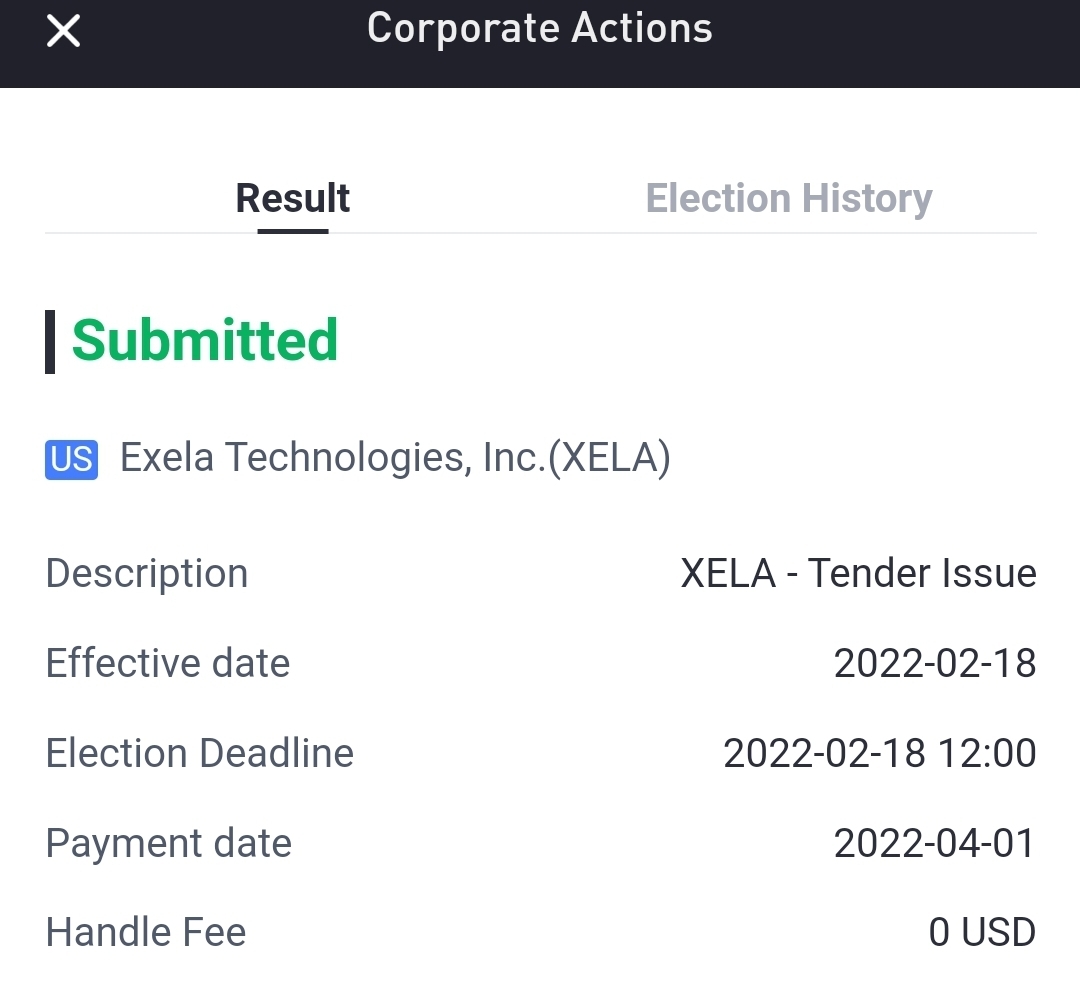The image size is (1080, 991).
Task: Click the underline indicator beneath Result tab
Action: tap(293, 231)
